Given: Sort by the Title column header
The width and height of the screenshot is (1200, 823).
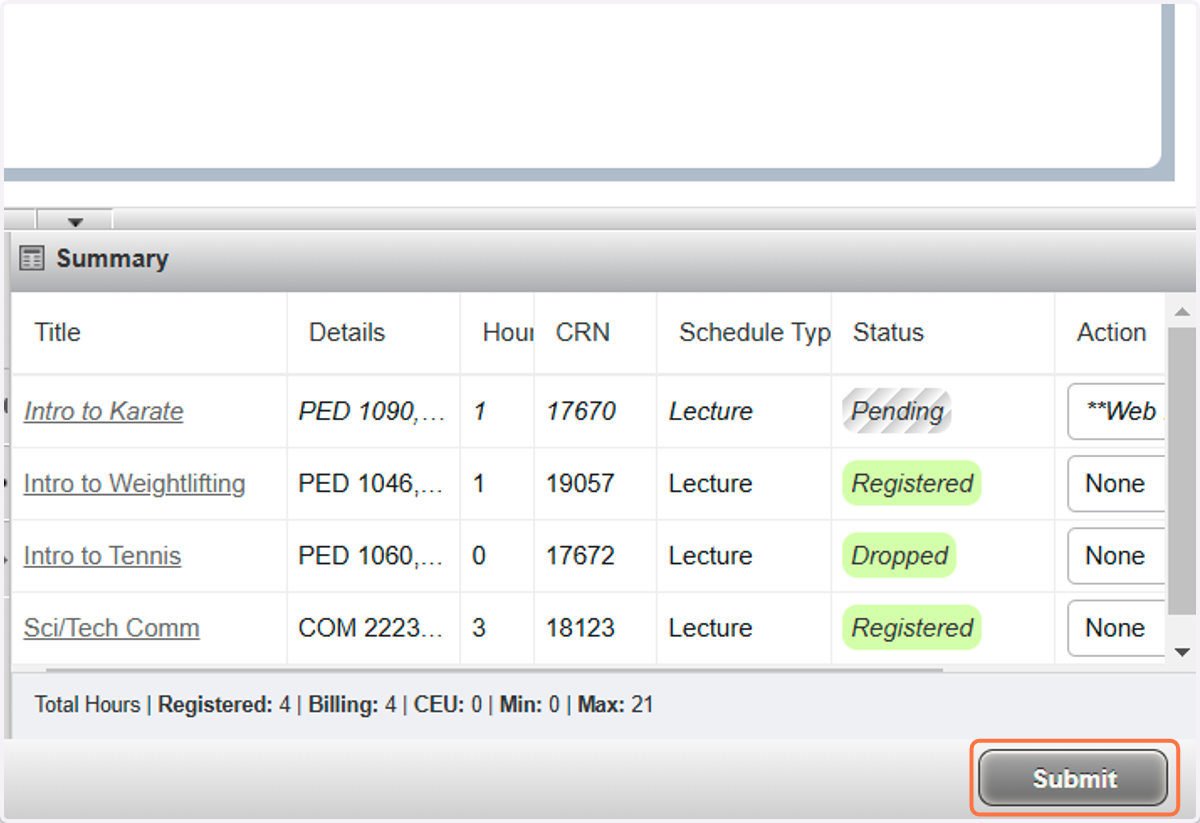Looking at the screenshot, I should point(57,333).
